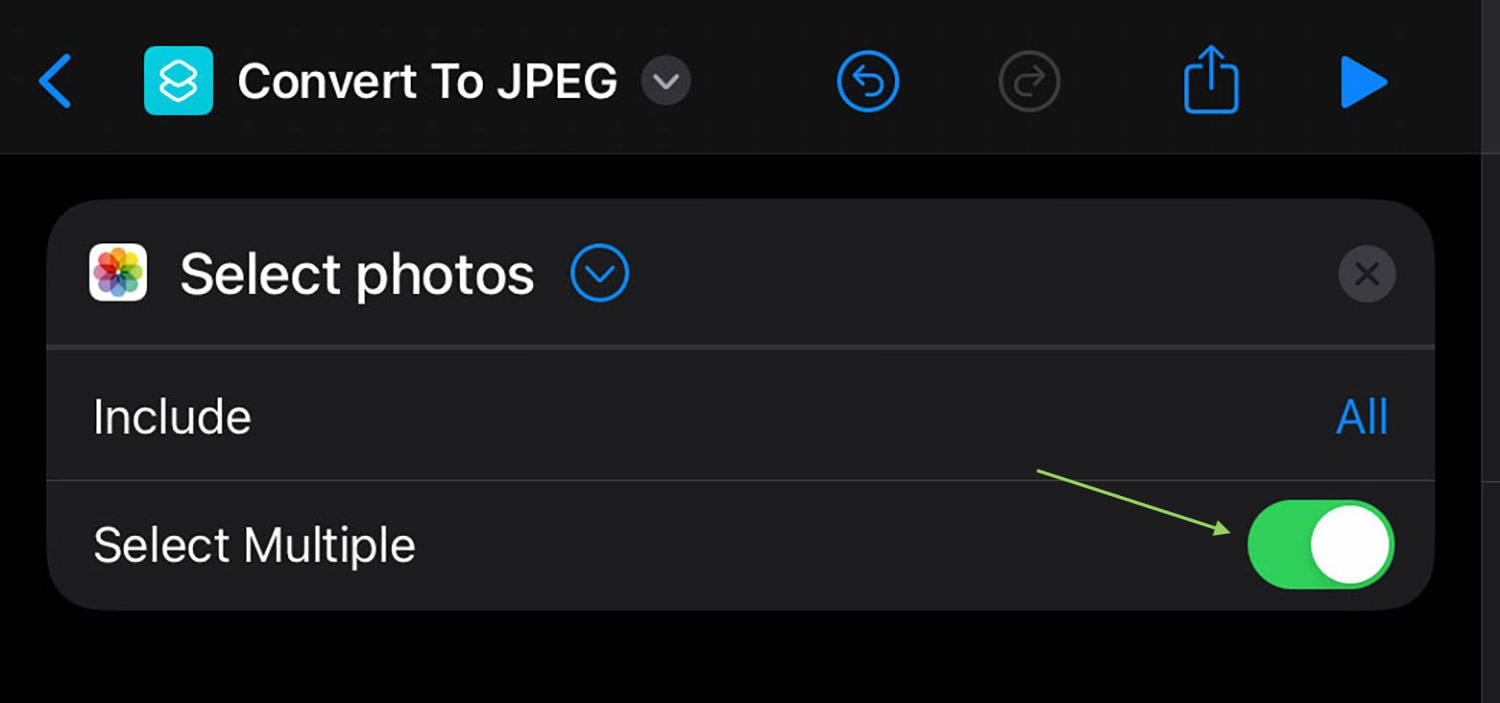This screenshot has height=703, width=1500.
Task: Tap the Select photos action name
Action: pos(357,274)
